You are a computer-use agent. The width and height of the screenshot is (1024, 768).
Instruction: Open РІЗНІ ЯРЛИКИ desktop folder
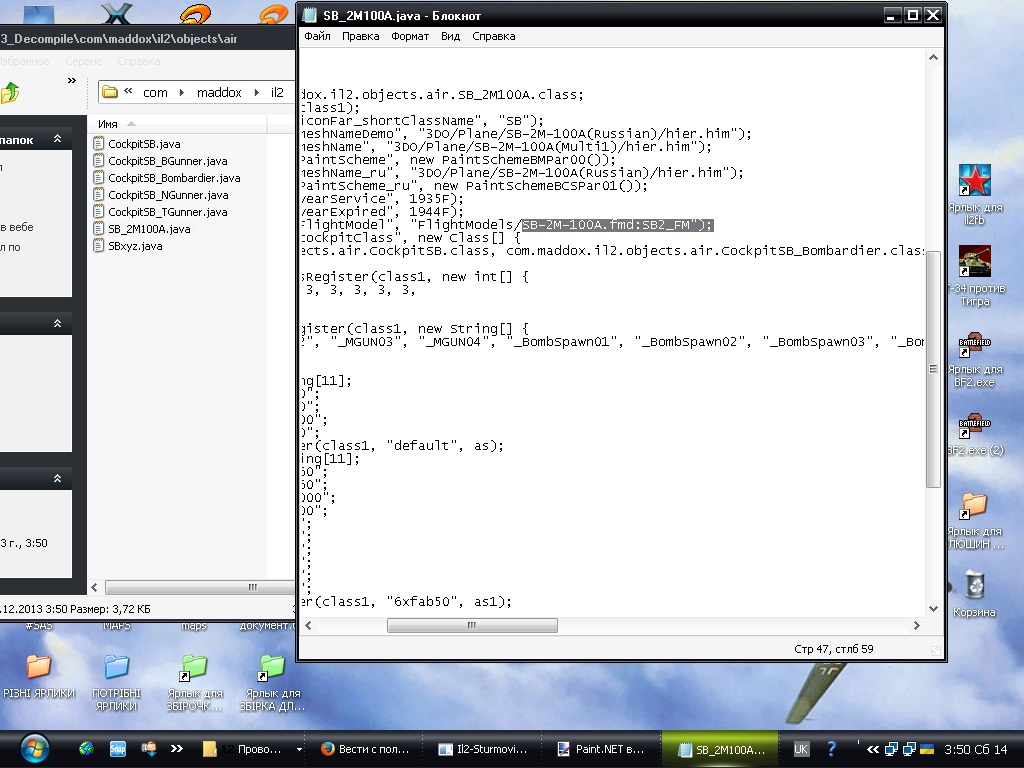pos(39,677)
